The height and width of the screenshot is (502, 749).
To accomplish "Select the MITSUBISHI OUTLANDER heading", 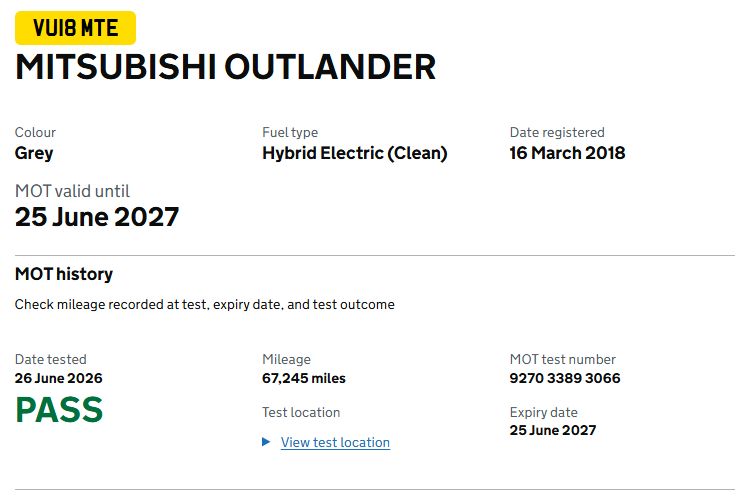I will pos(225,67).
